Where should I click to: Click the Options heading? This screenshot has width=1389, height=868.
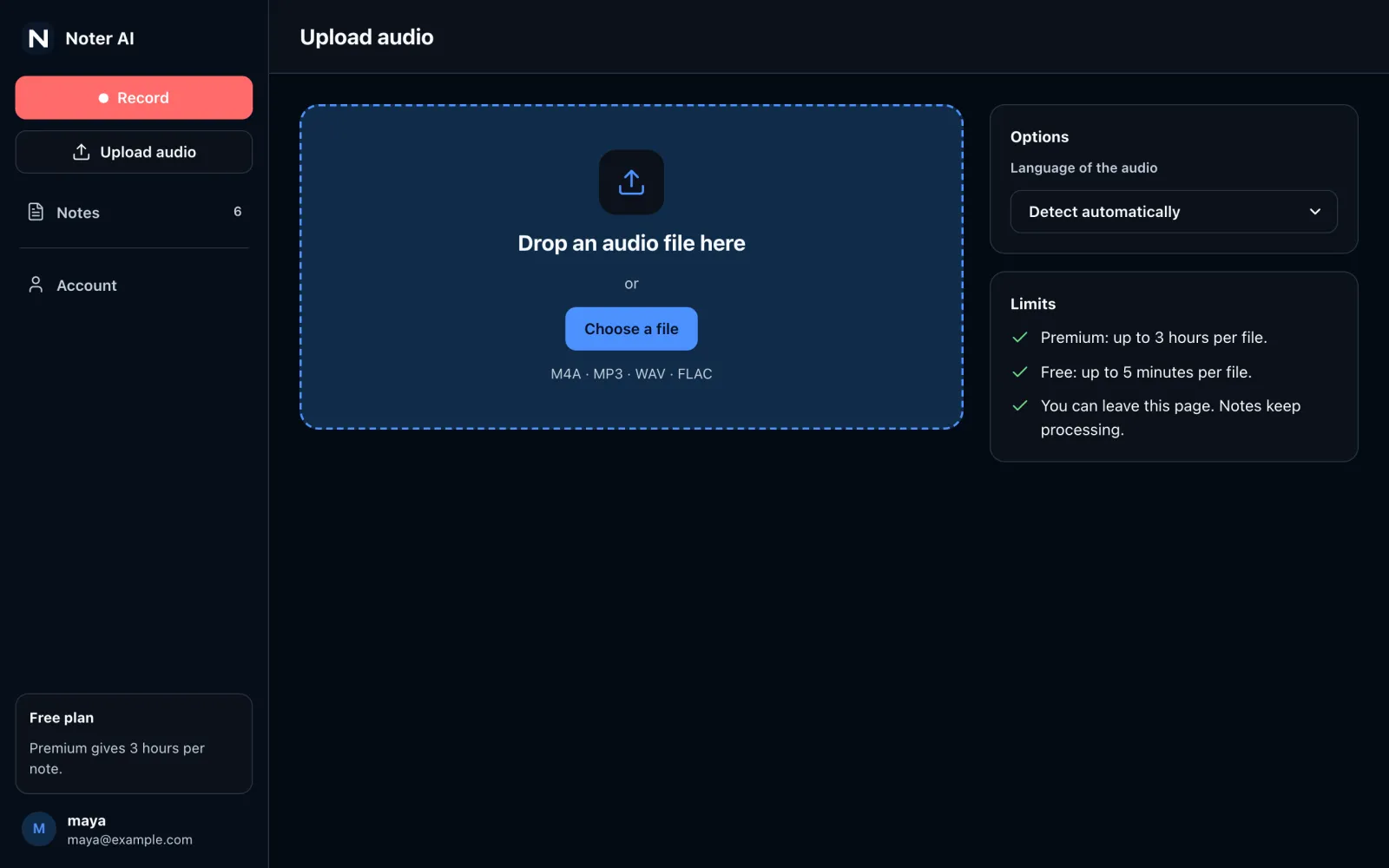(x=1039, y=137)
